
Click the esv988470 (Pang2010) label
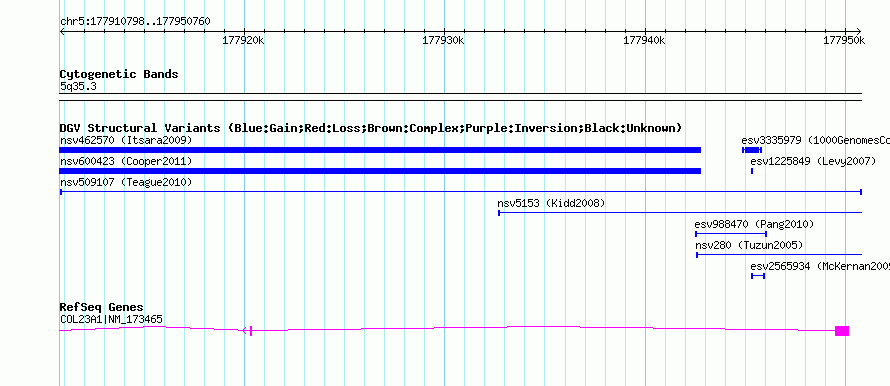[754, 224]
